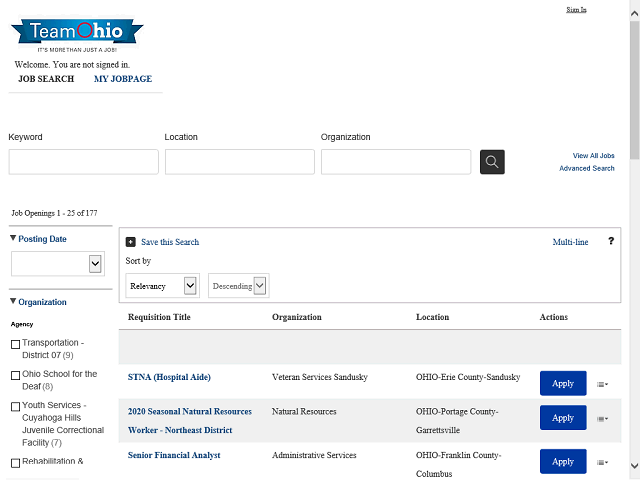Click 'Job Openings 1 - 25 of 177' text
Viewport: 640px width, 480px height.
click(x=54, y=213)
